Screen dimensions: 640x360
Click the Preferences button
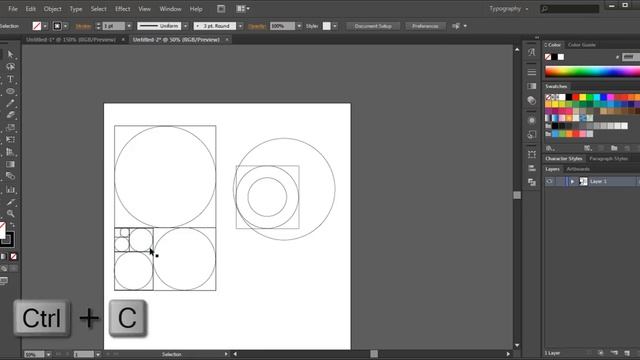(425, 26)
